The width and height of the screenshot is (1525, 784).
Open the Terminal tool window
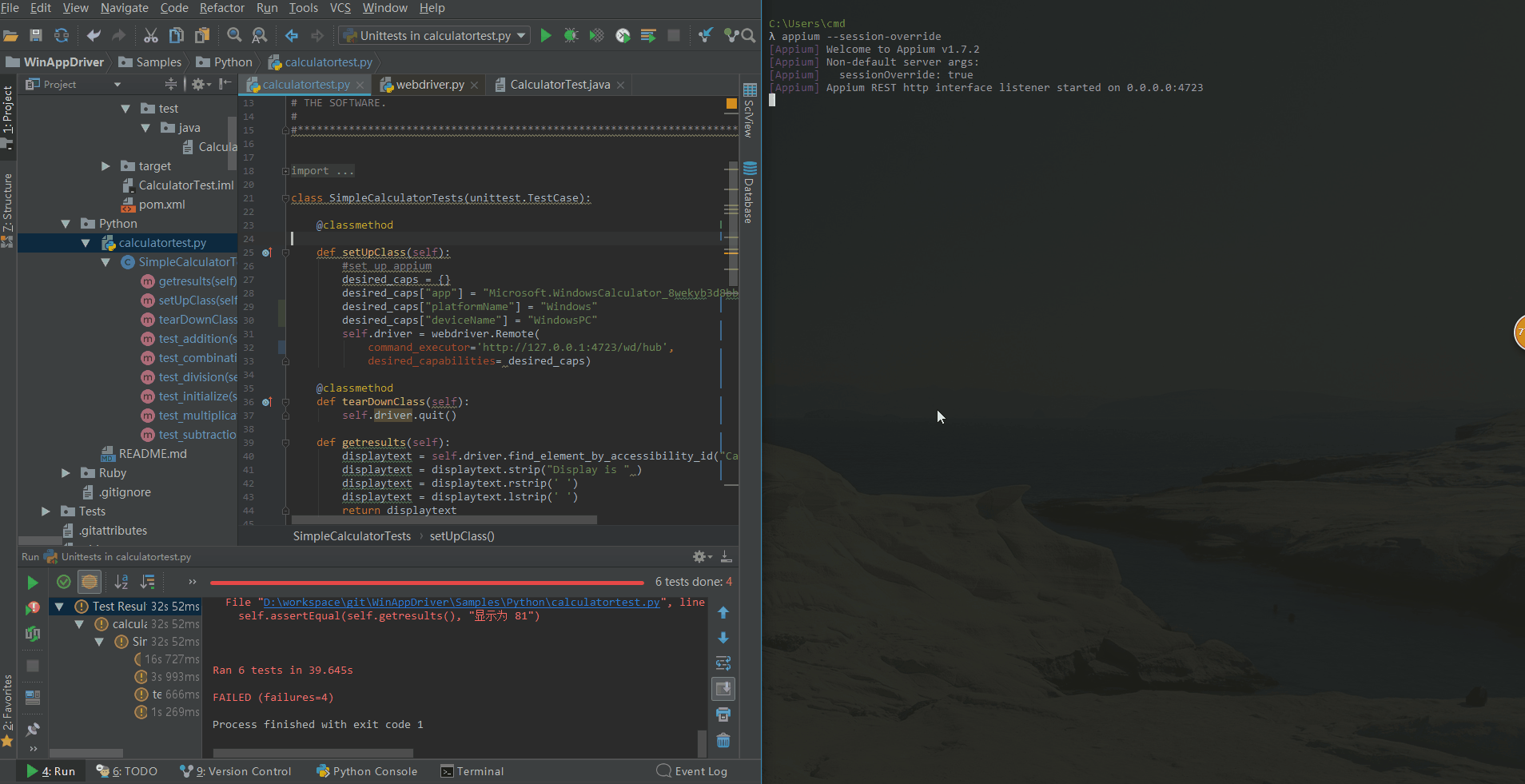472,771
